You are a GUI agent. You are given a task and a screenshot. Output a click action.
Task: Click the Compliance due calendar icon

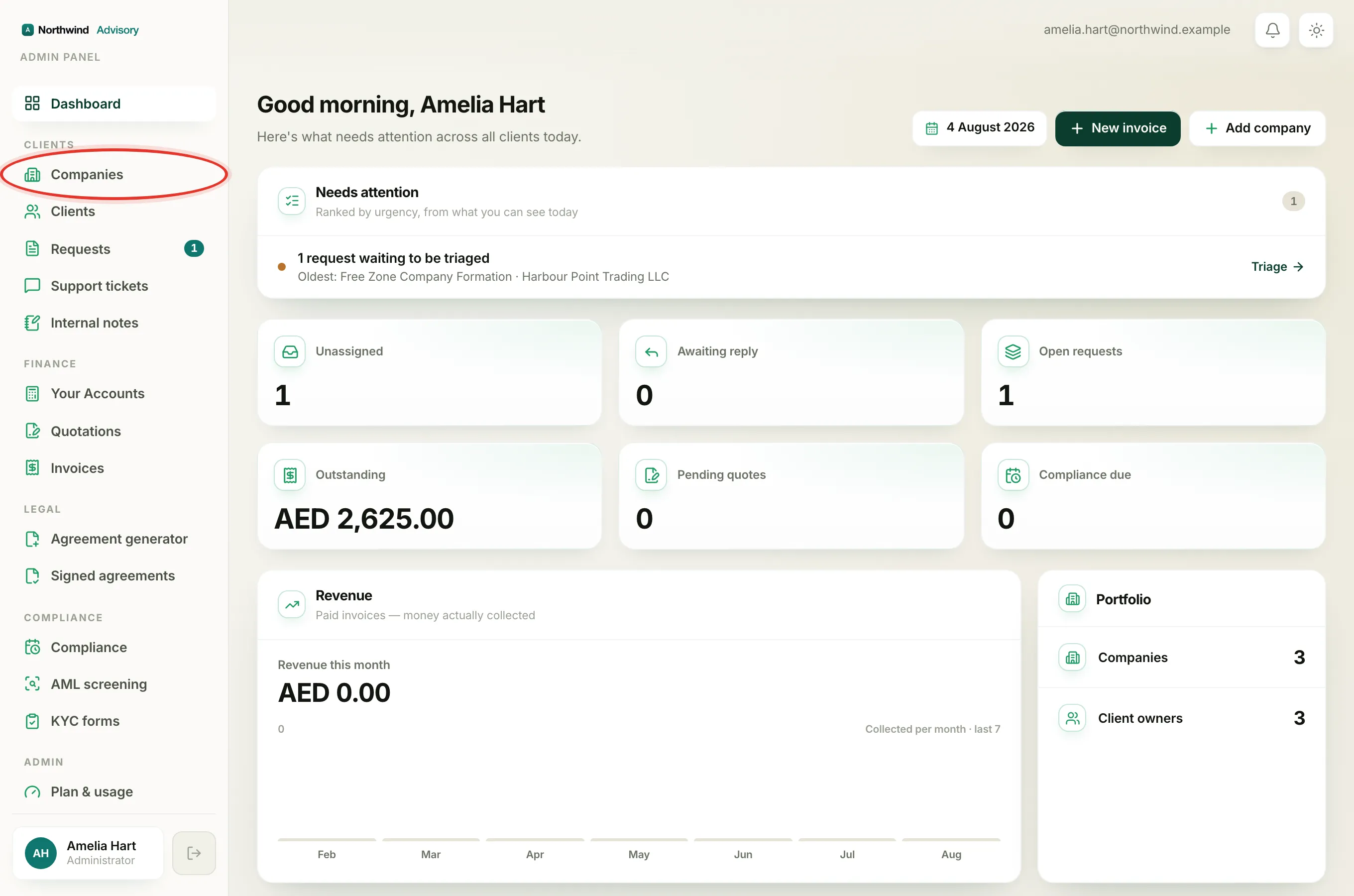(x=1013, y=475)
